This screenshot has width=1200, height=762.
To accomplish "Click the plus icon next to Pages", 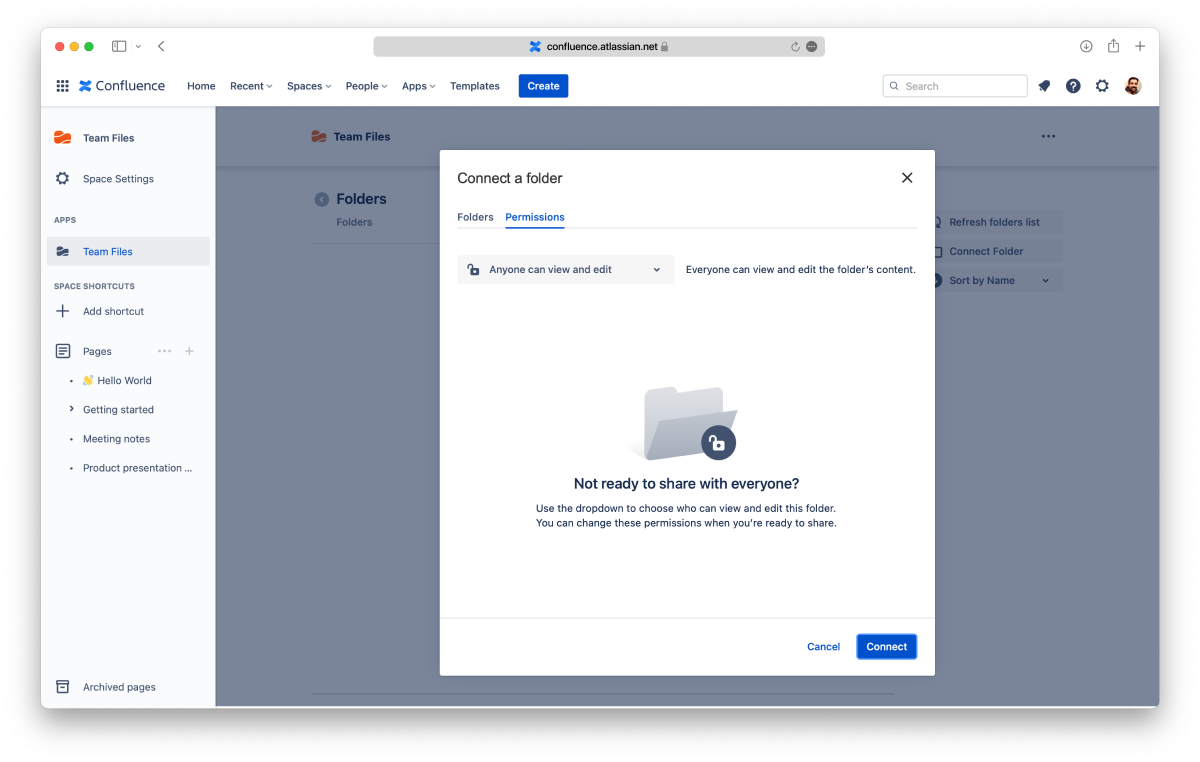I will pos(190,351).
